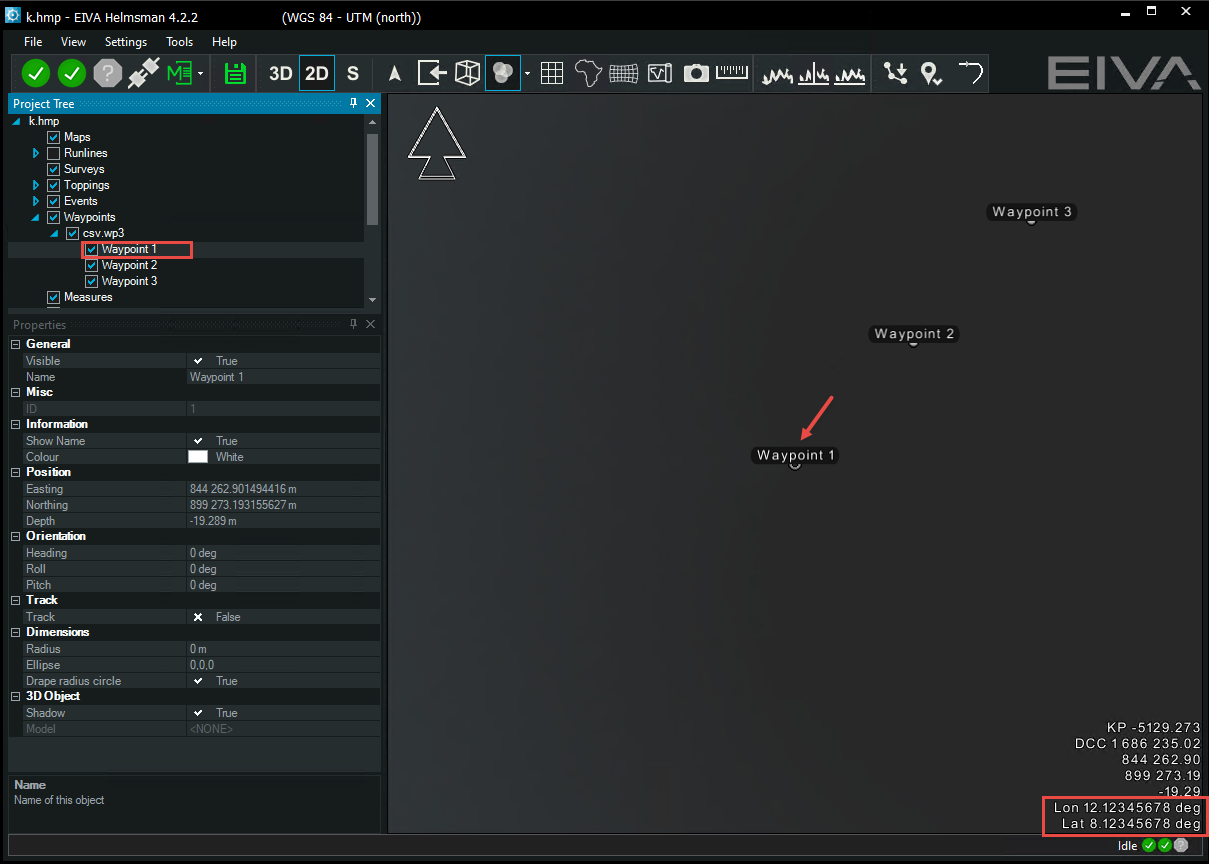This screenshot has height=864, width=1209.
Task: Uncheck the Waypoint 2 checkbox
Action: tap(91, 265)
